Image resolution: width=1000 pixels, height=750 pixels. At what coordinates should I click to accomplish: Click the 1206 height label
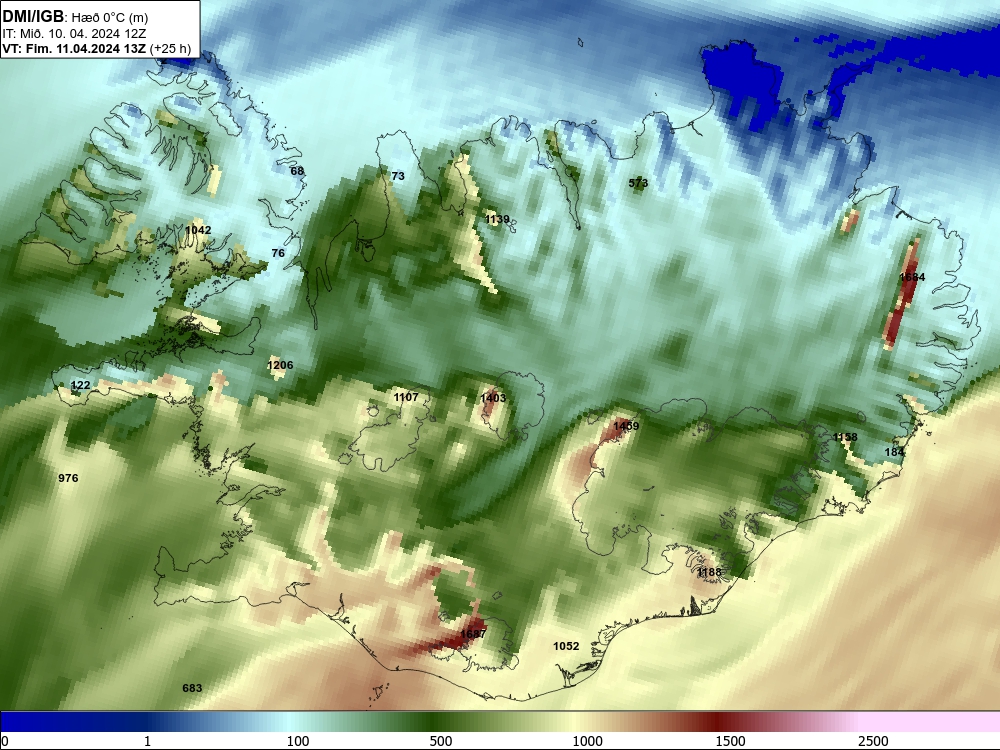(x=280, y=365)
